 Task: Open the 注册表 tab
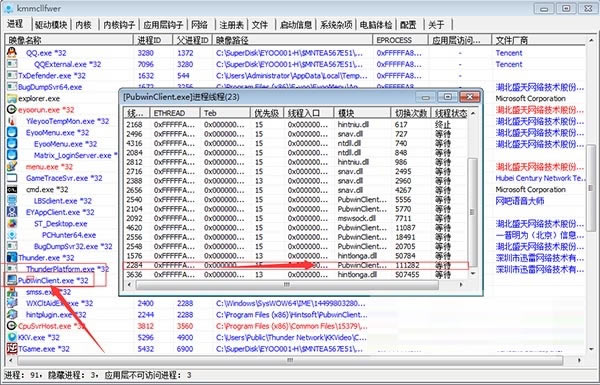coord(232,25)
